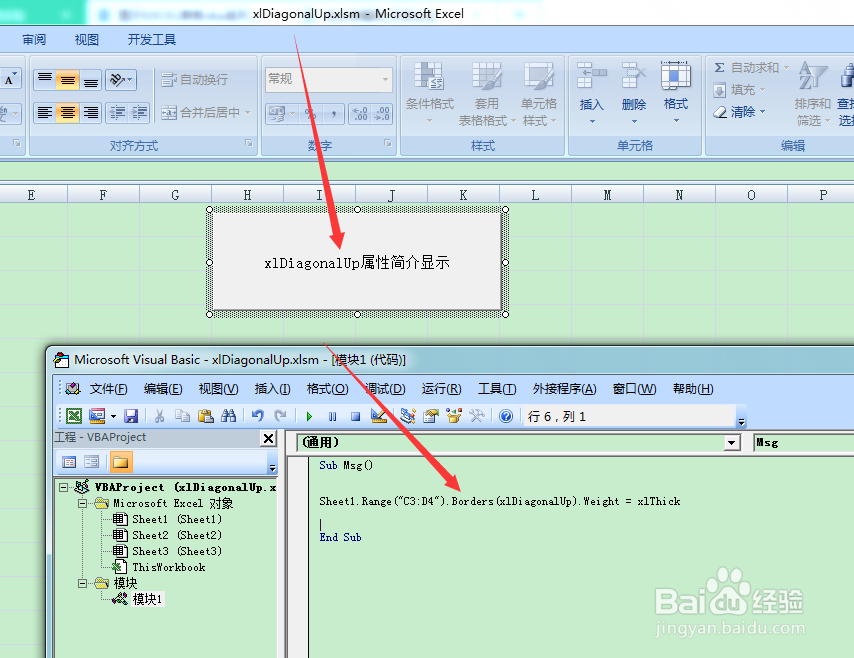The image size is (854, 658).
Task: Undo the last edit in VBA editor
Action: [x=258, y=416]
